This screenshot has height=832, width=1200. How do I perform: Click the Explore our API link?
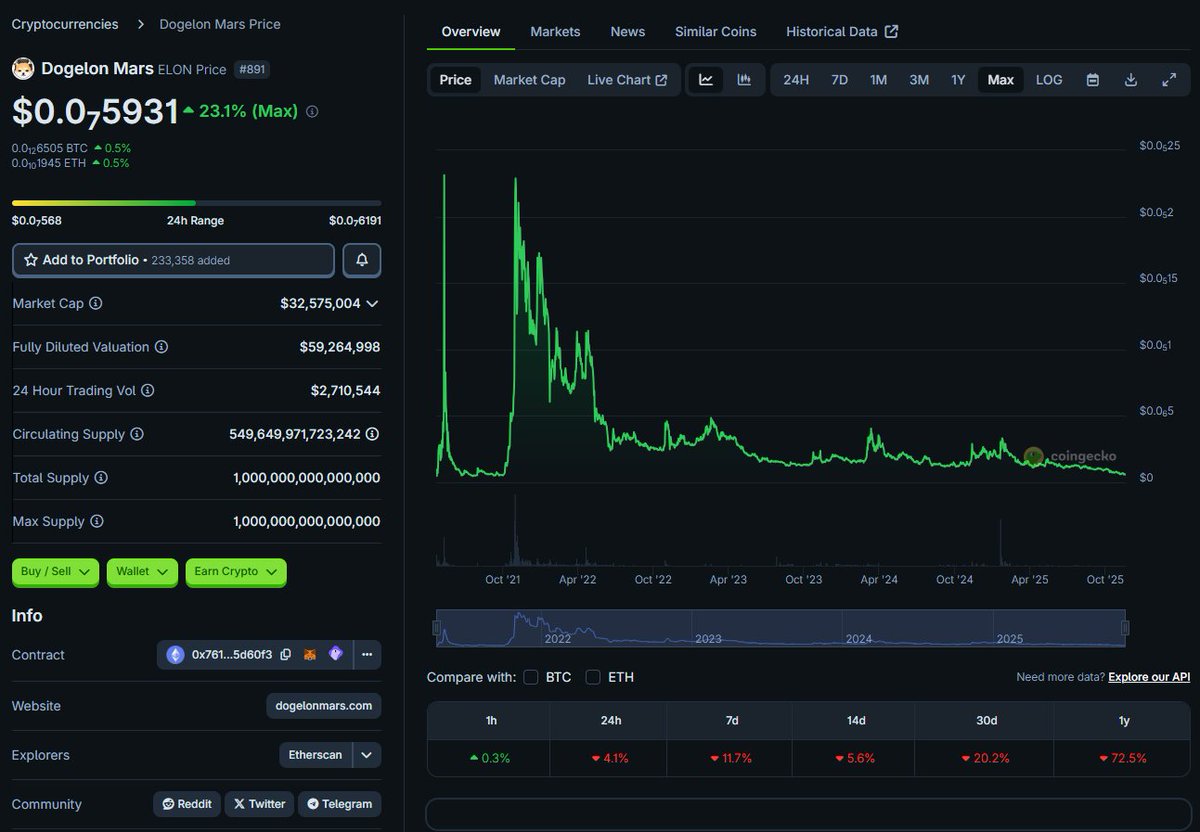coord(1148,677)
